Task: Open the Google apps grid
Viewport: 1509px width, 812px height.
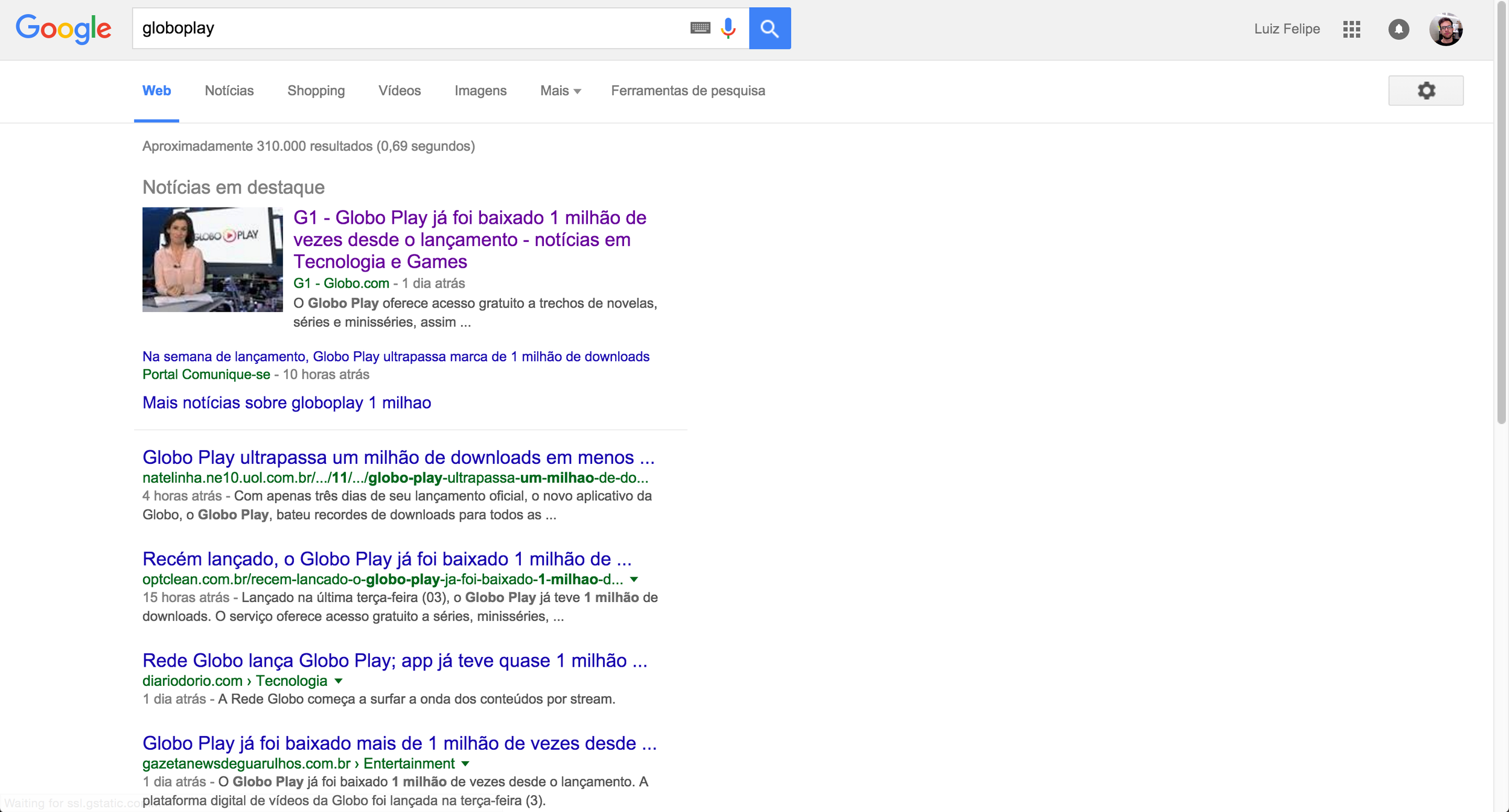Action: coord(1351,29)
